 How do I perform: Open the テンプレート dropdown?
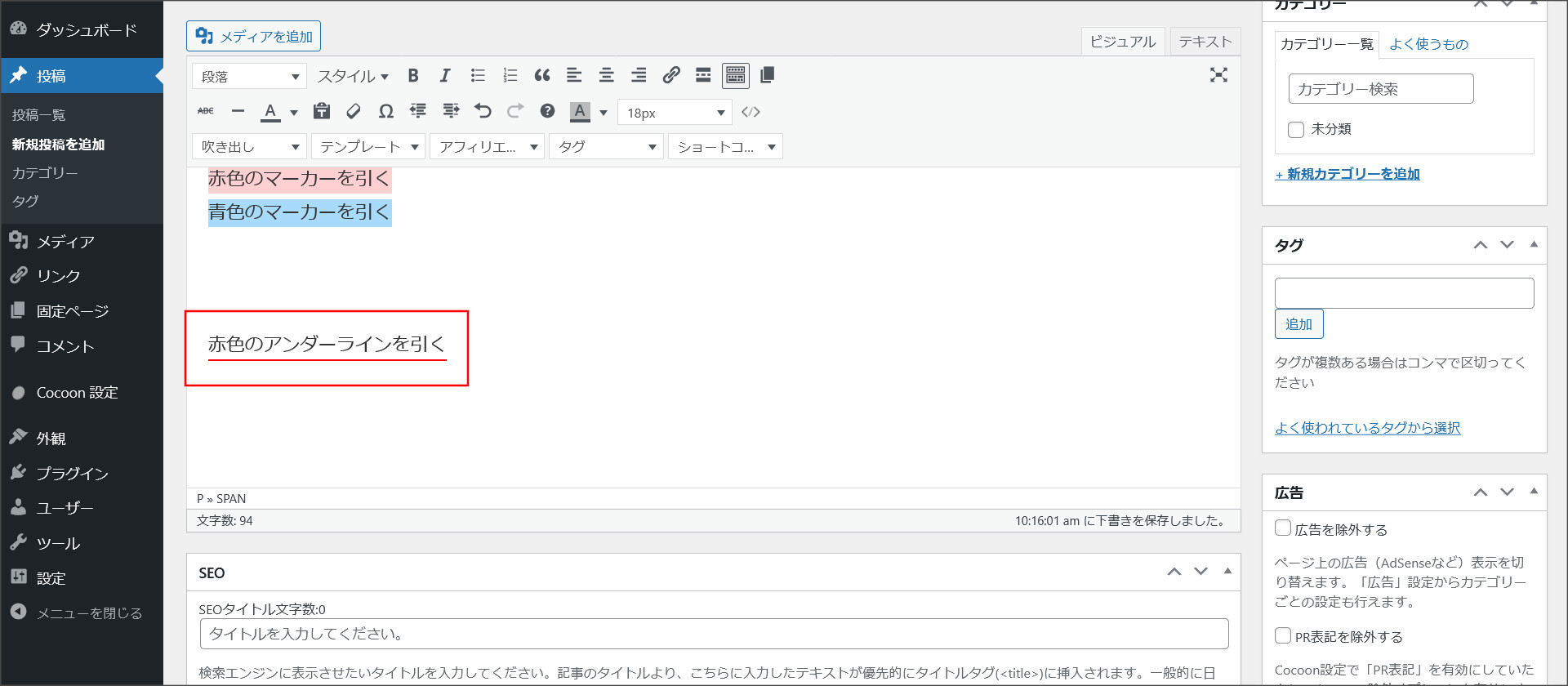[x=368, y=147]
